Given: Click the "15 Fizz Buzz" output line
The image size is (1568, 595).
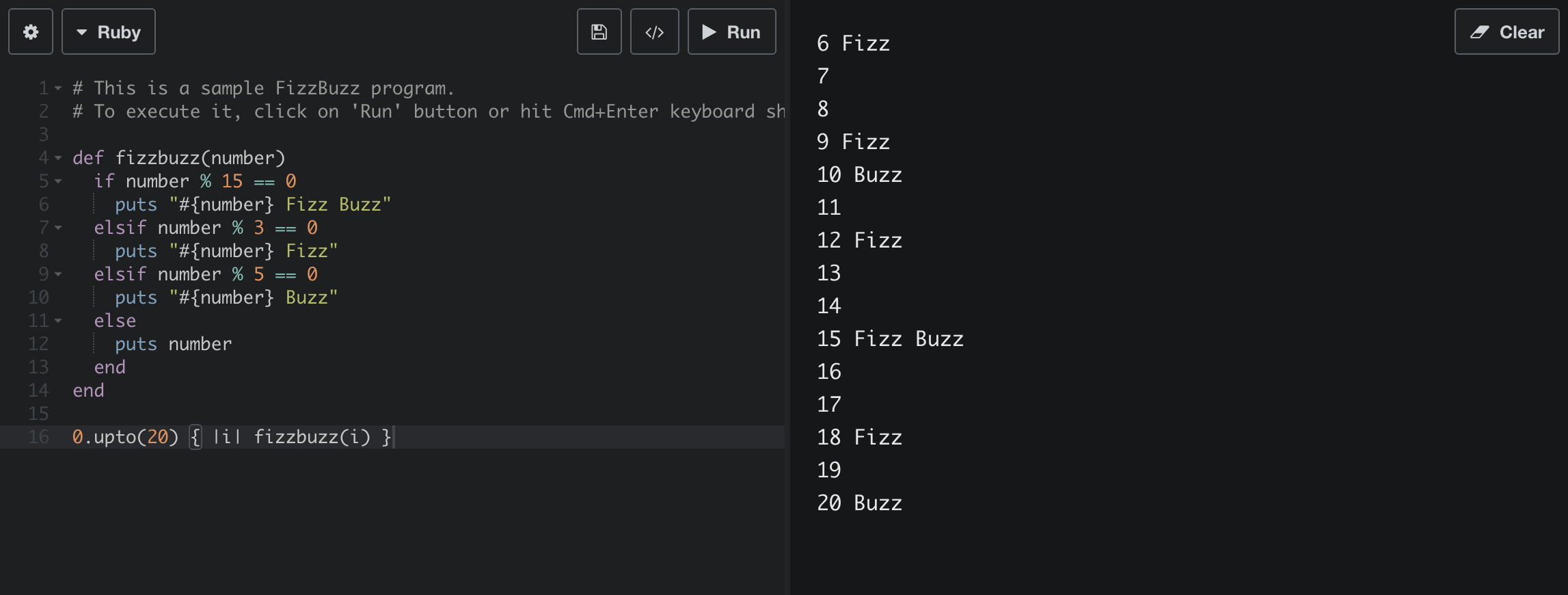Looking at the screenshot, I should pyautogui.click(x=890, y=339).
